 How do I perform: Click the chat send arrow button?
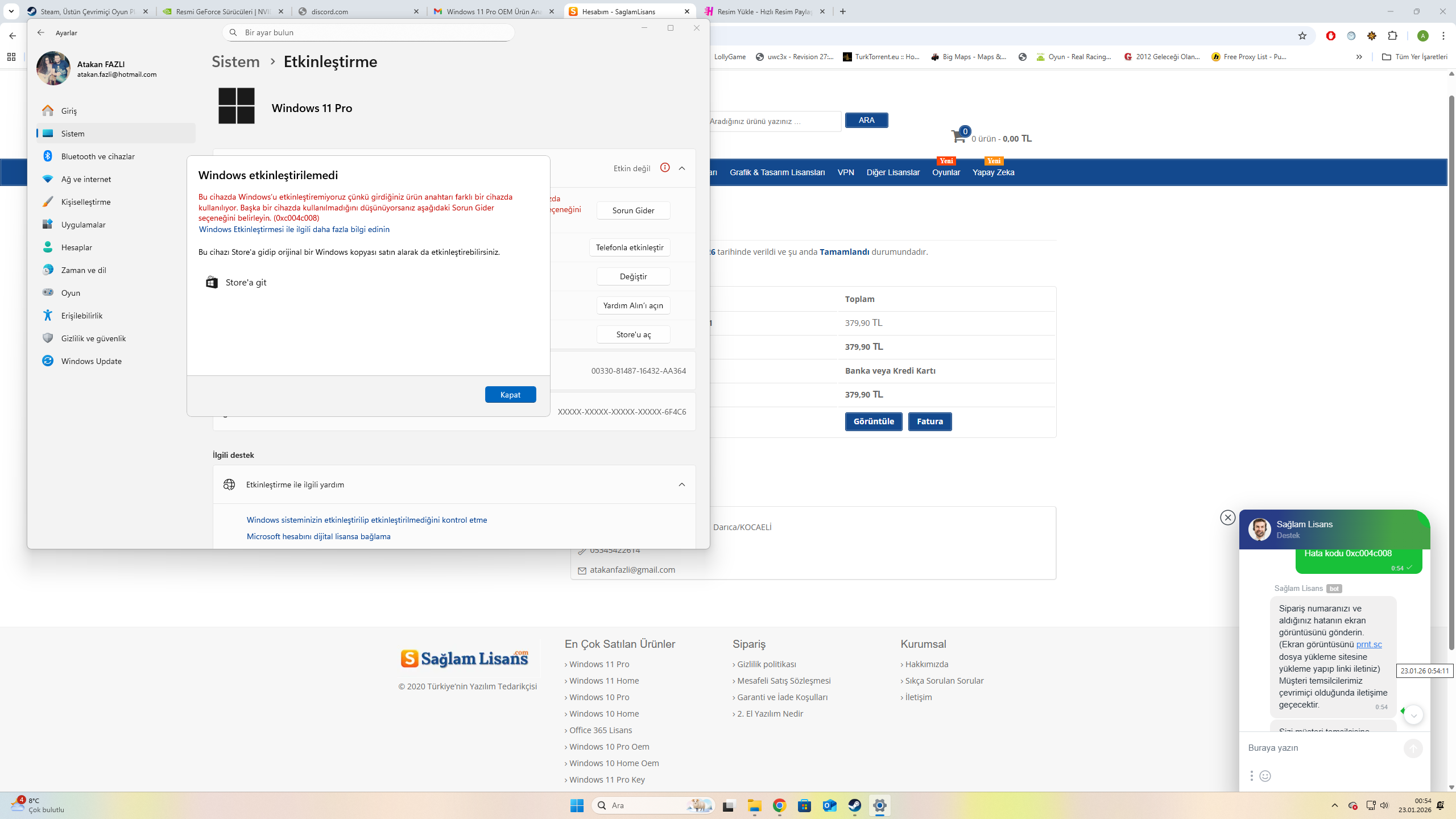pyautogui.click(x=1413, y=748)
